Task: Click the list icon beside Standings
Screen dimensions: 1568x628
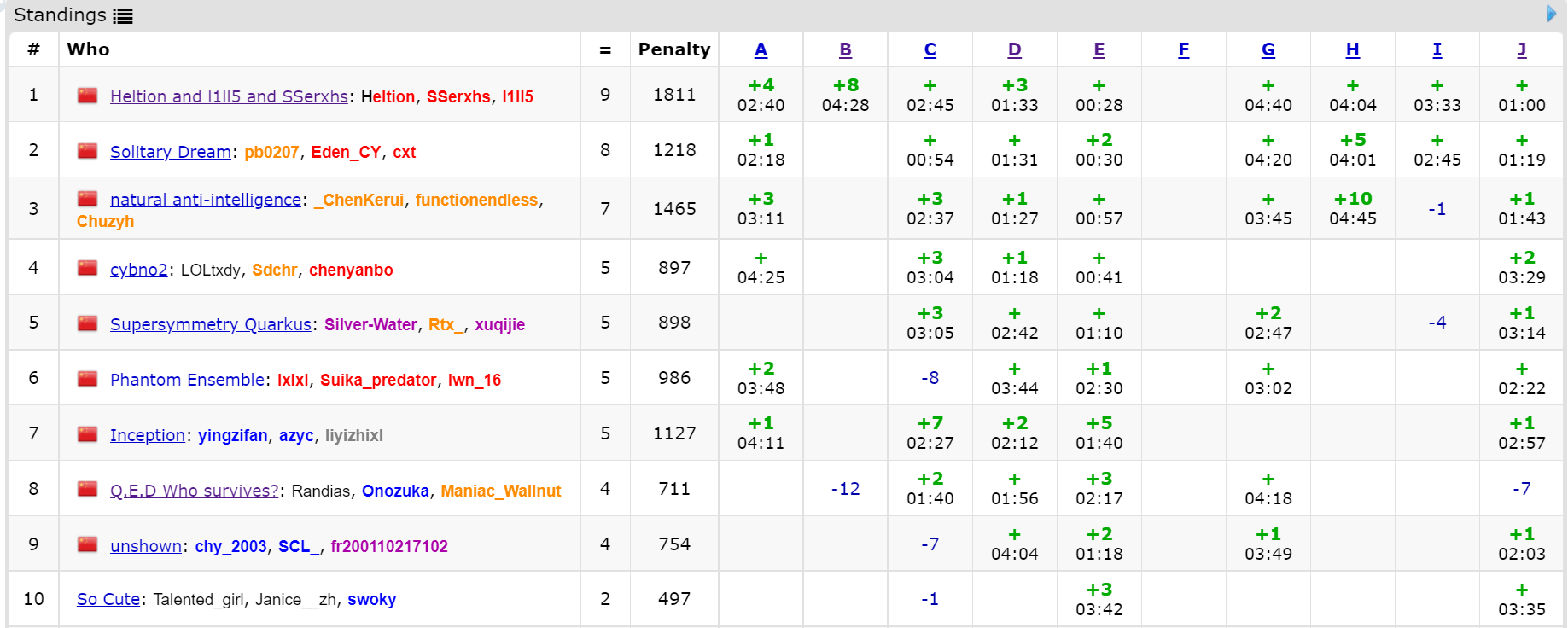Action: [x=123, y=15]
